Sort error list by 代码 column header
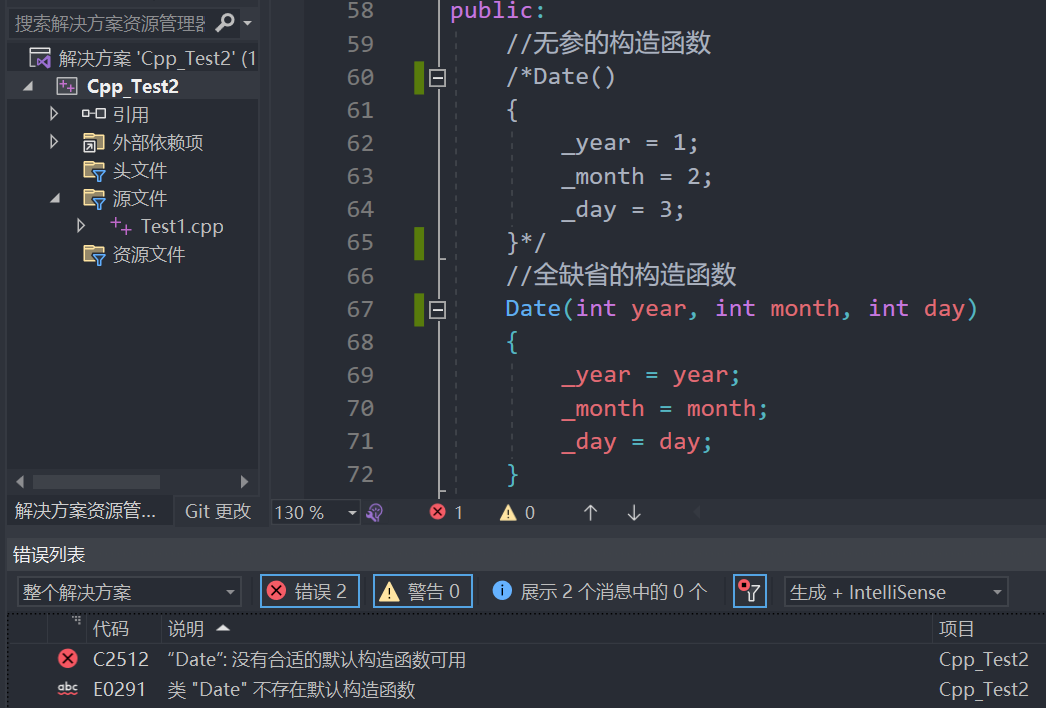1046x708 pixels. [x=111, y=629]
